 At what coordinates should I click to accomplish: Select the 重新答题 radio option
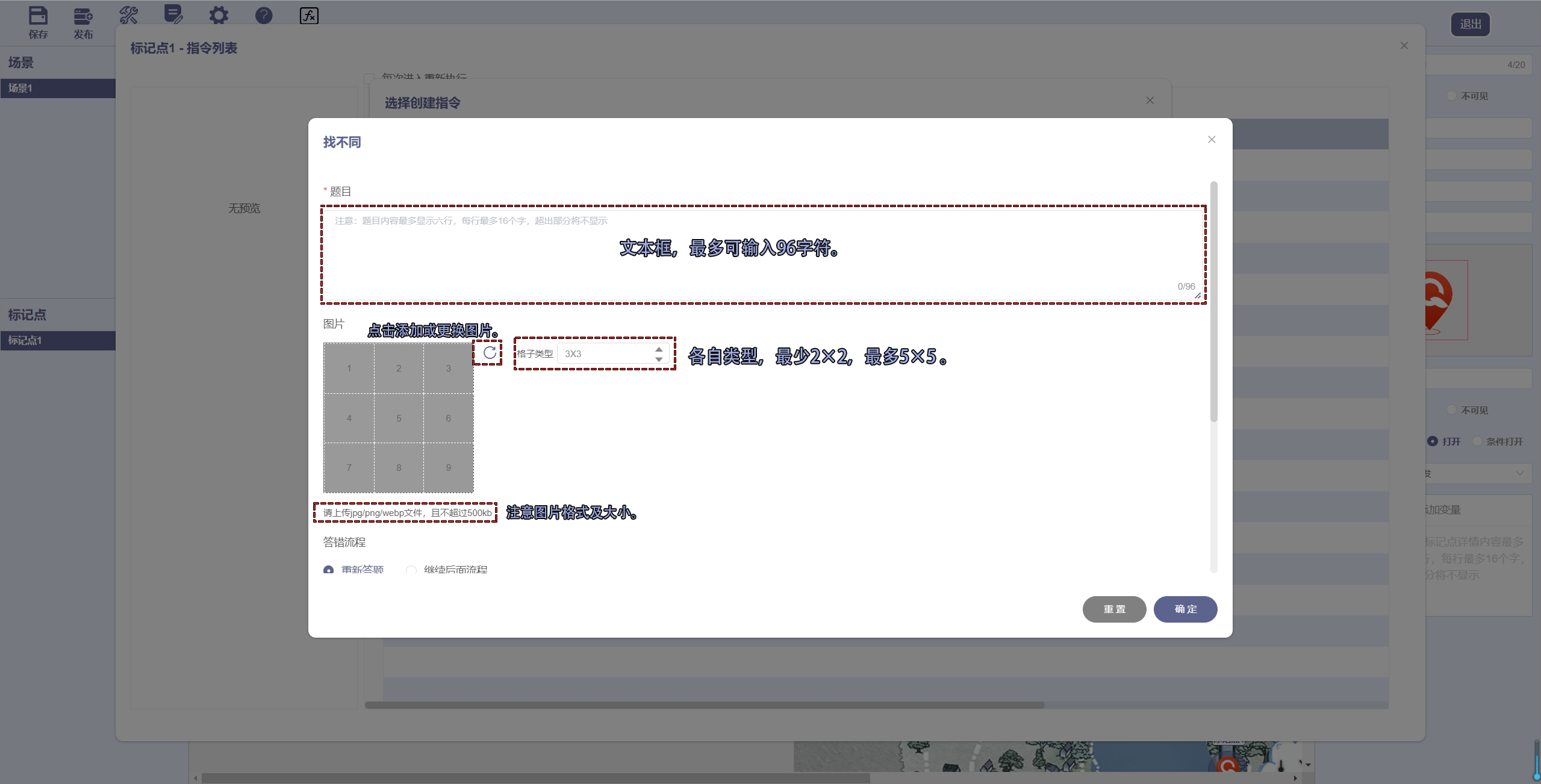tap(329, 570)
